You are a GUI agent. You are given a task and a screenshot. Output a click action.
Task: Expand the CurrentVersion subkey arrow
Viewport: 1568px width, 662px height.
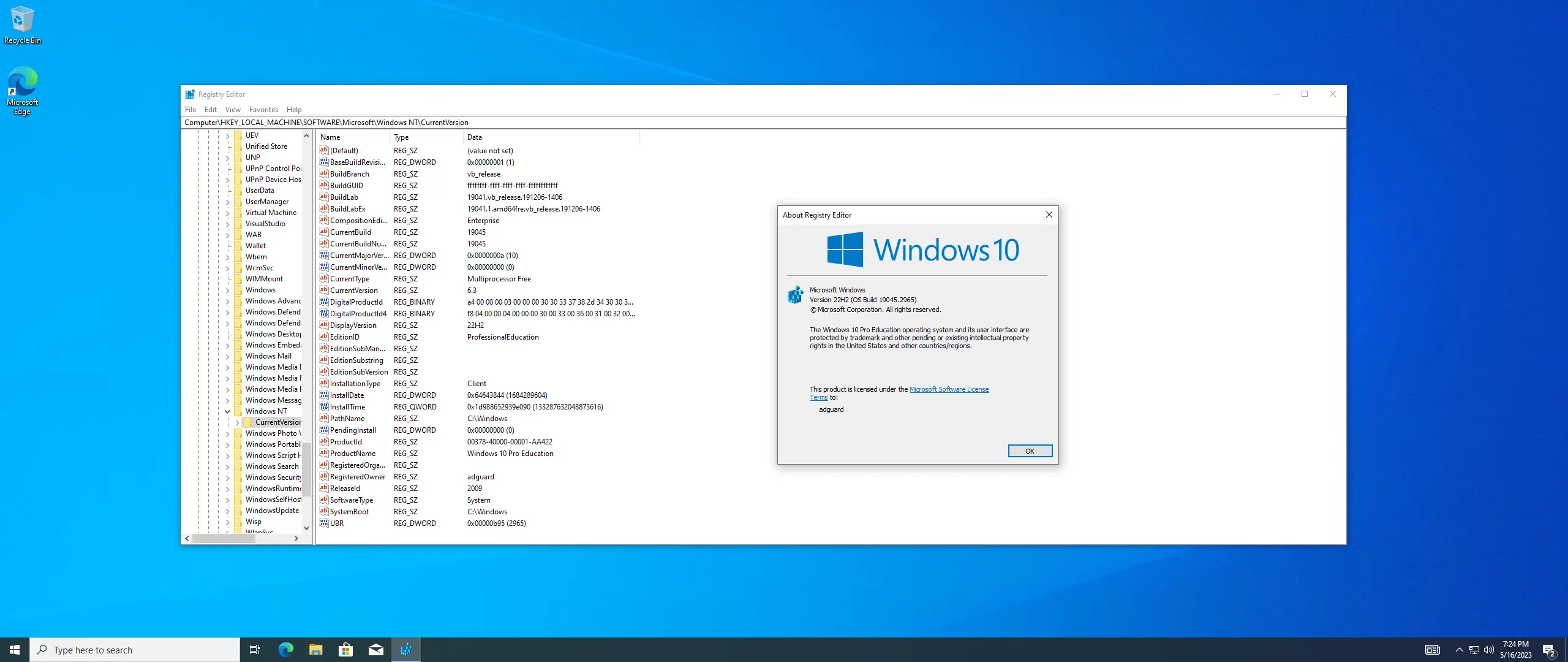pyautogui.click(x=238, y=422)
